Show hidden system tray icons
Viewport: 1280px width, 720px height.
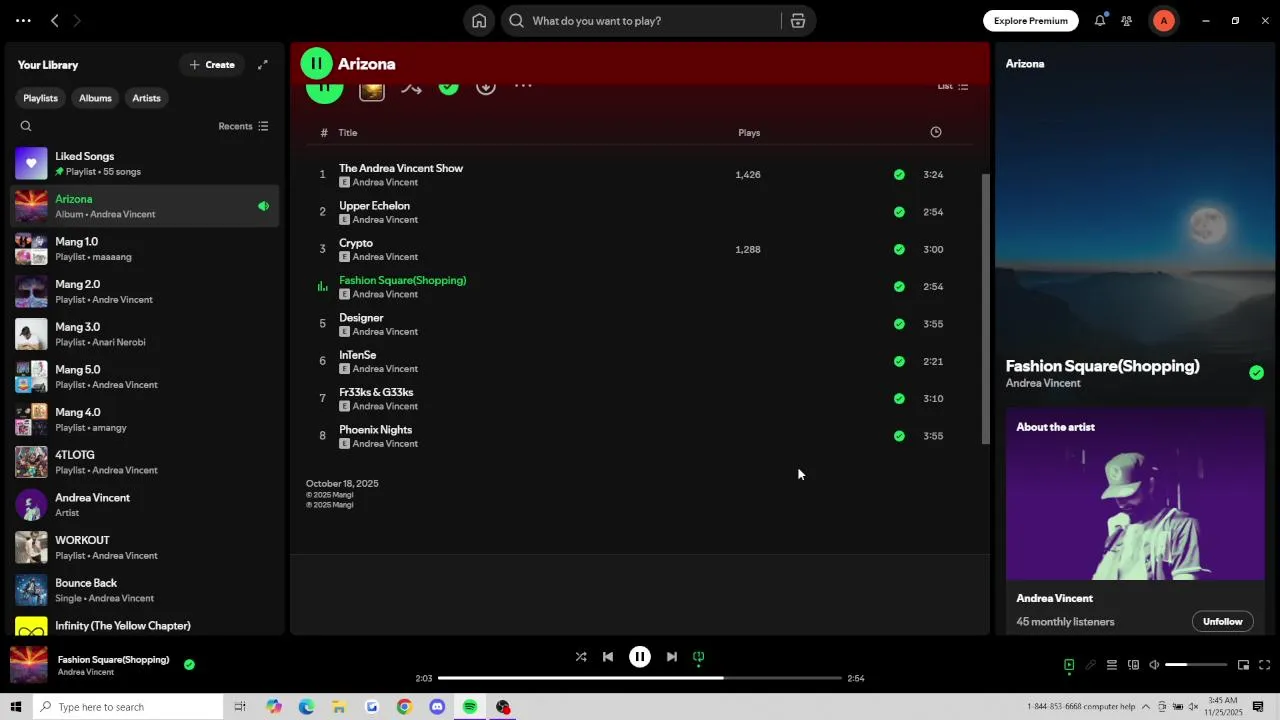(x=1146, y=707)
